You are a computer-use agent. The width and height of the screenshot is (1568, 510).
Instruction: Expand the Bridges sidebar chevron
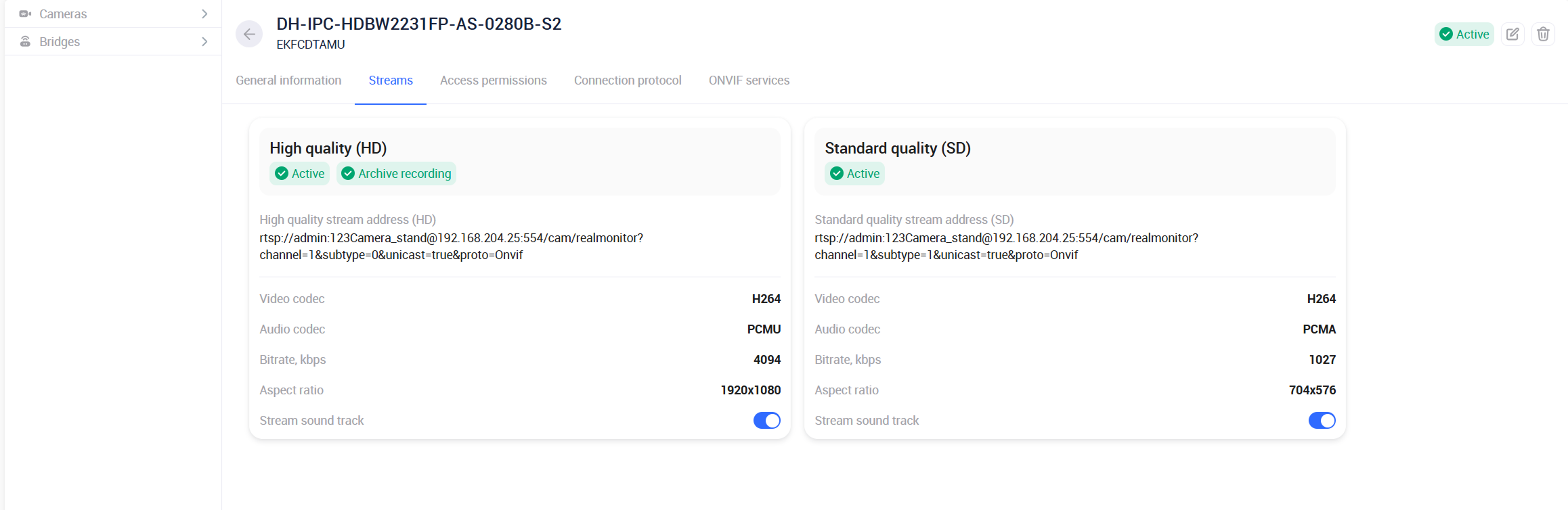[x=204, y=41]
